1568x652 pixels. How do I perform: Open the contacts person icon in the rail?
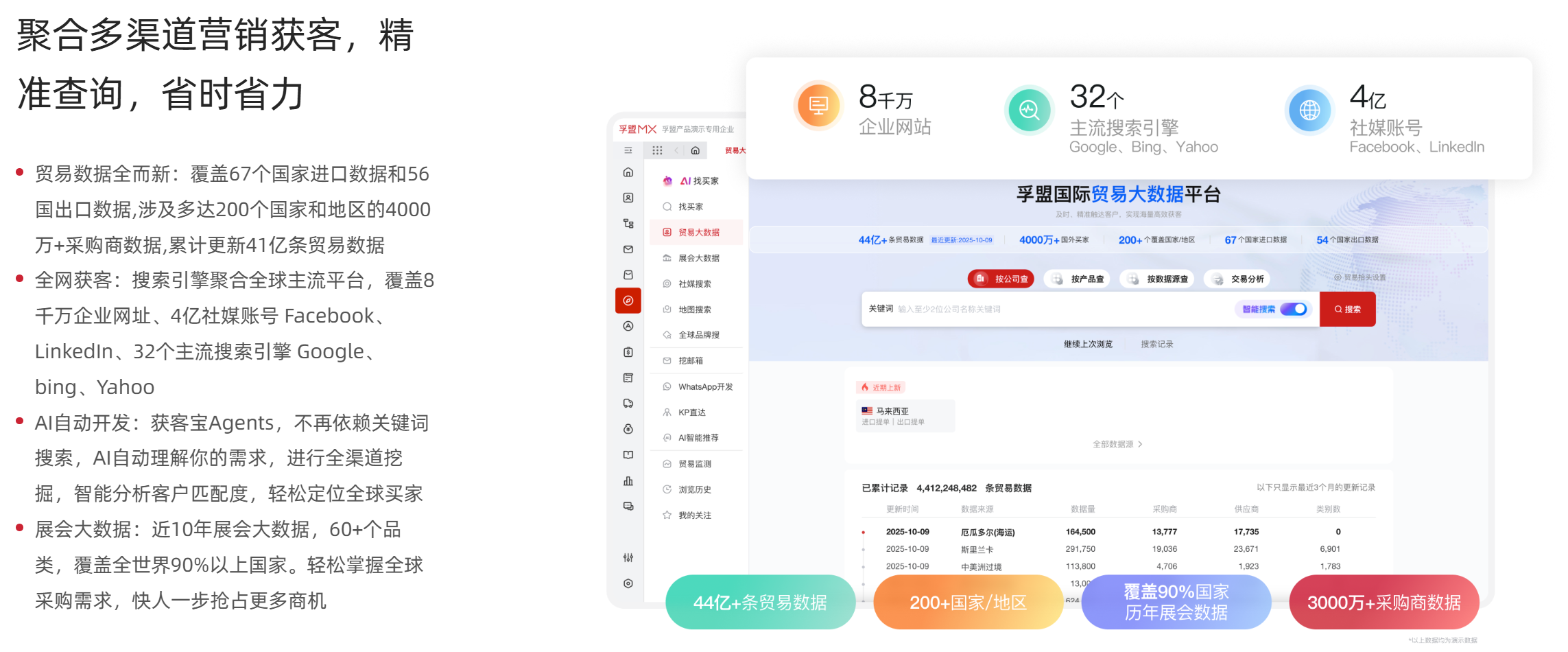(628, 198)
